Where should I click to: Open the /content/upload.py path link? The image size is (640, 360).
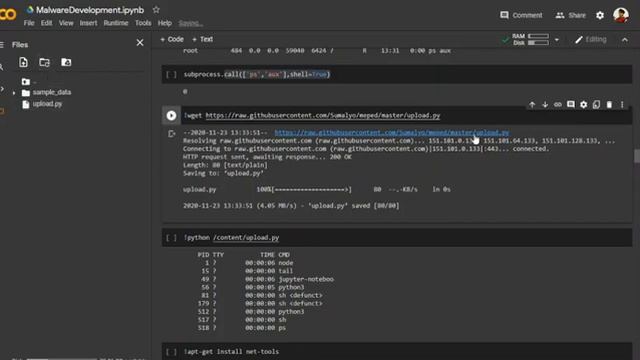[246, 238]
